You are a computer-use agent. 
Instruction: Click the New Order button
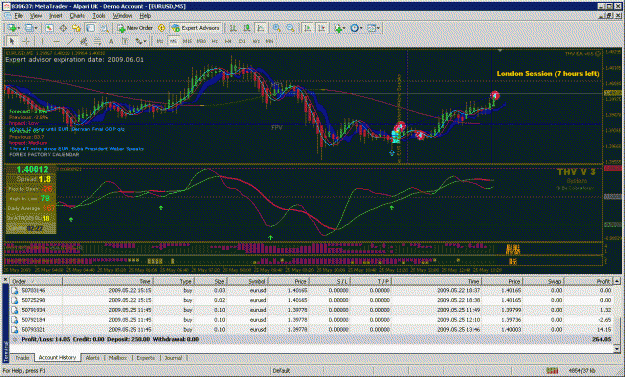click(135, 28)
